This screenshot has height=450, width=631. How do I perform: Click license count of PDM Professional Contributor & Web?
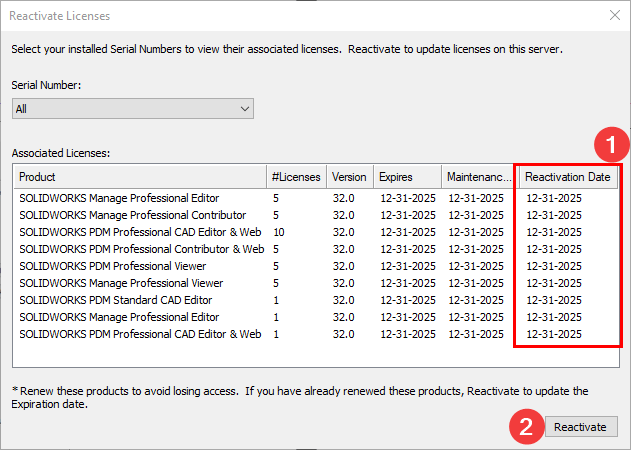click(276, 249)
